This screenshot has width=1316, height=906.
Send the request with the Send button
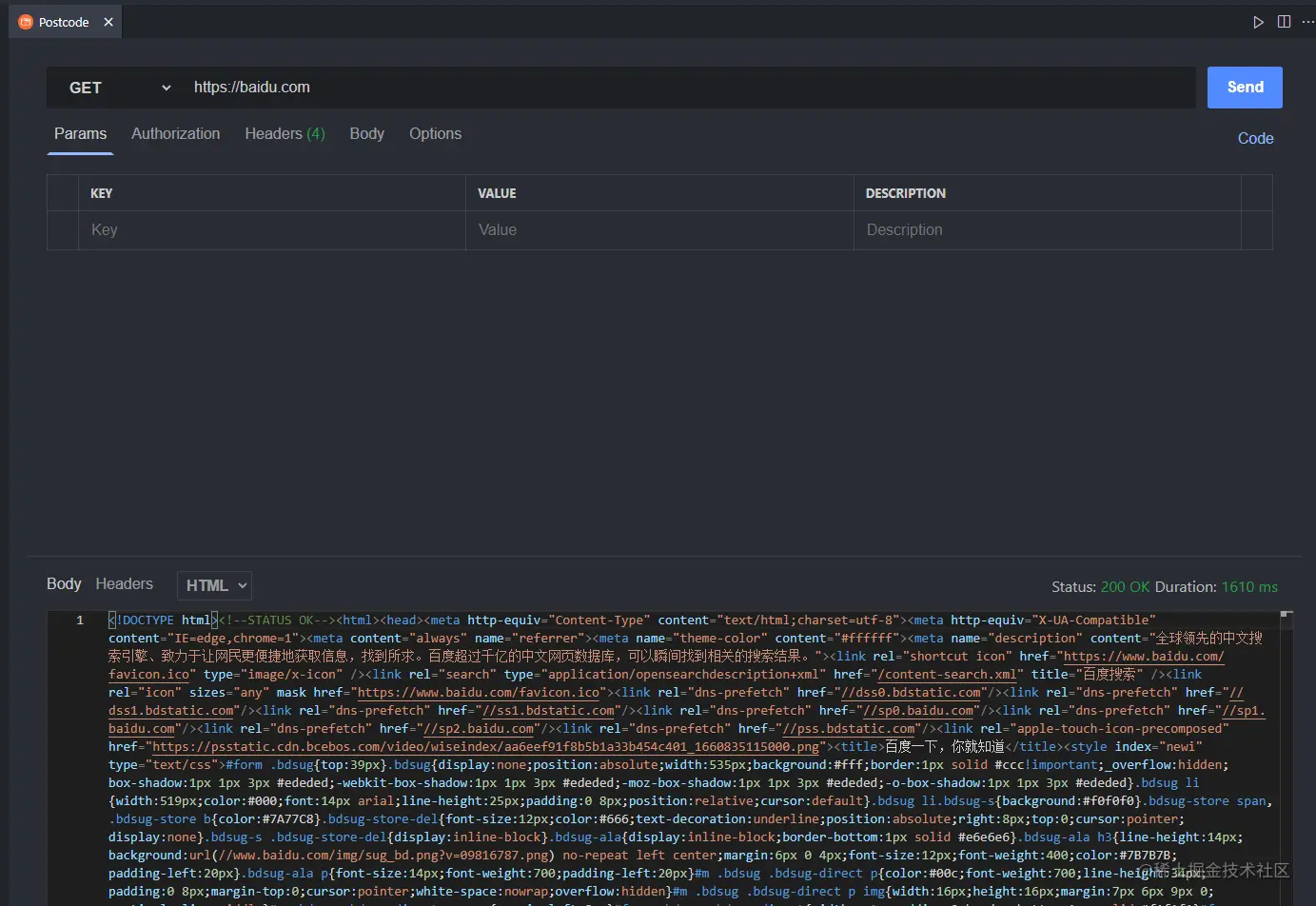click(1245, 88)
